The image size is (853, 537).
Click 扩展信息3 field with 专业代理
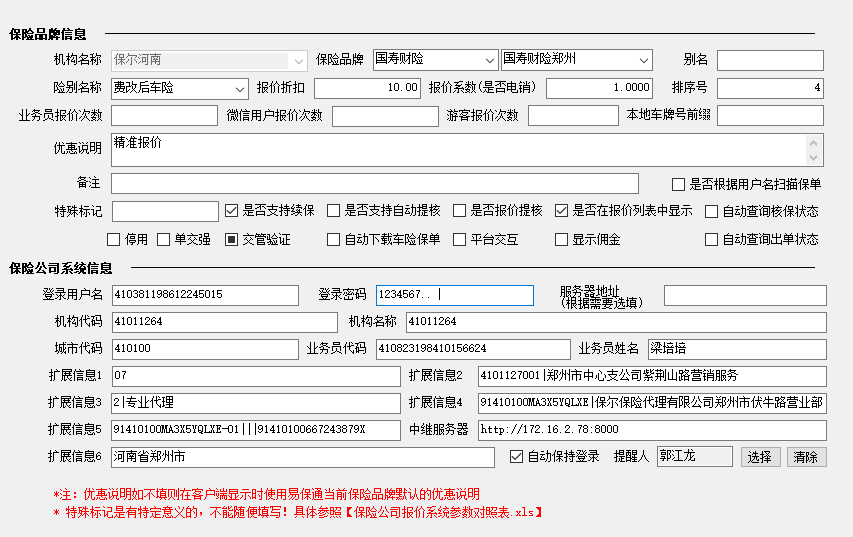point(256,403)
